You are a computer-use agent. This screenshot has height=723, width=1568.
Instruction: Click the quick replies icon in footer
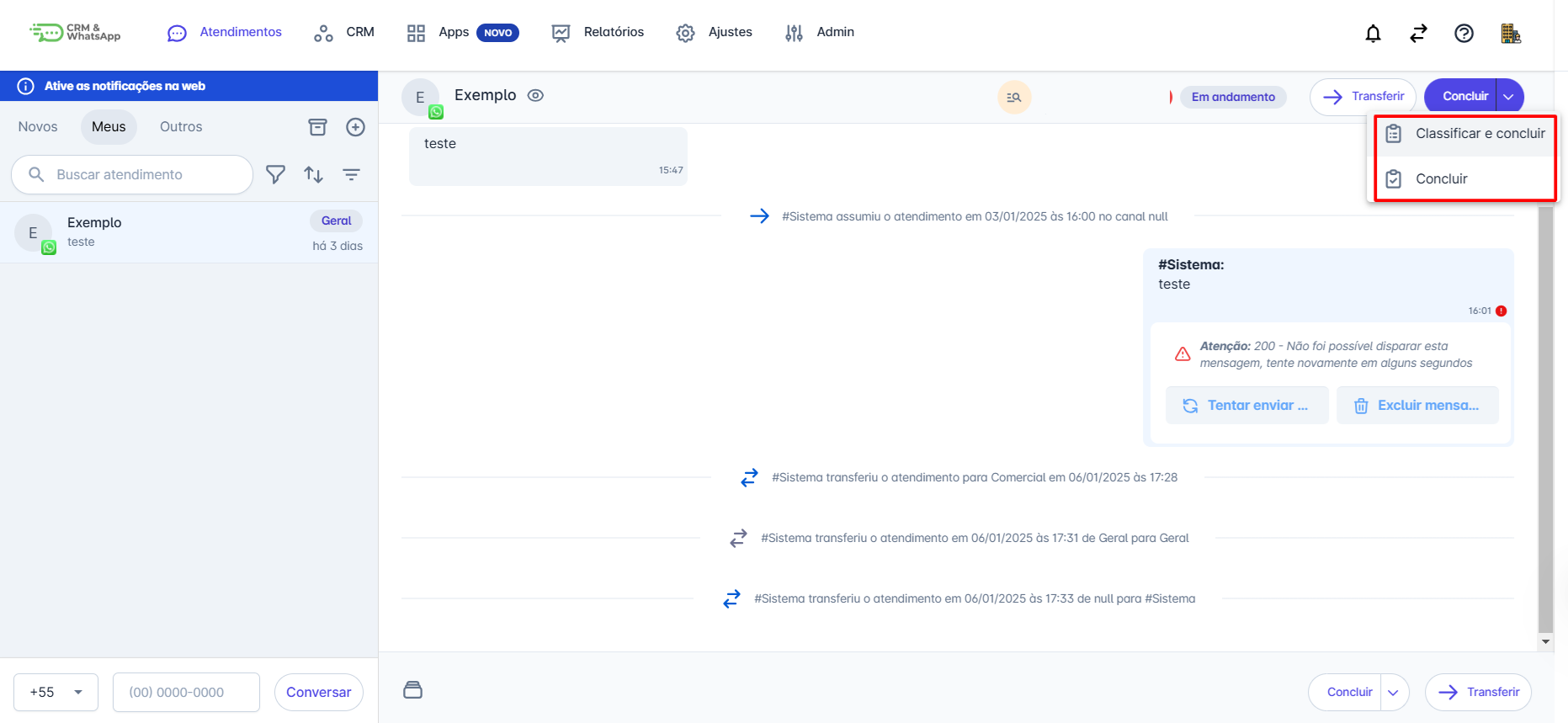click(412, 690)
